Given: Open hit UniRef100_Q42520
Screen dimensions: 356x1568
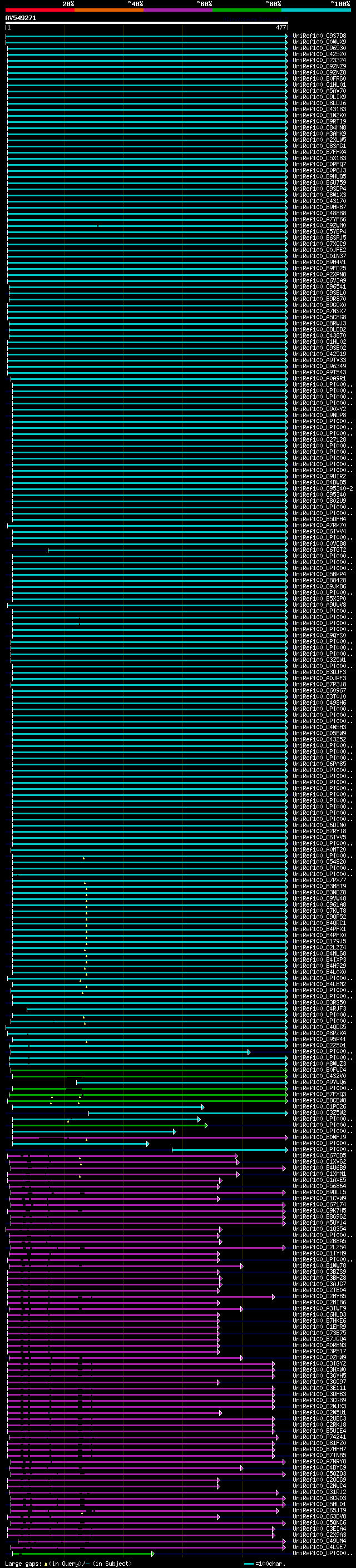Looking at the screenshot, I should pos(319,54).
